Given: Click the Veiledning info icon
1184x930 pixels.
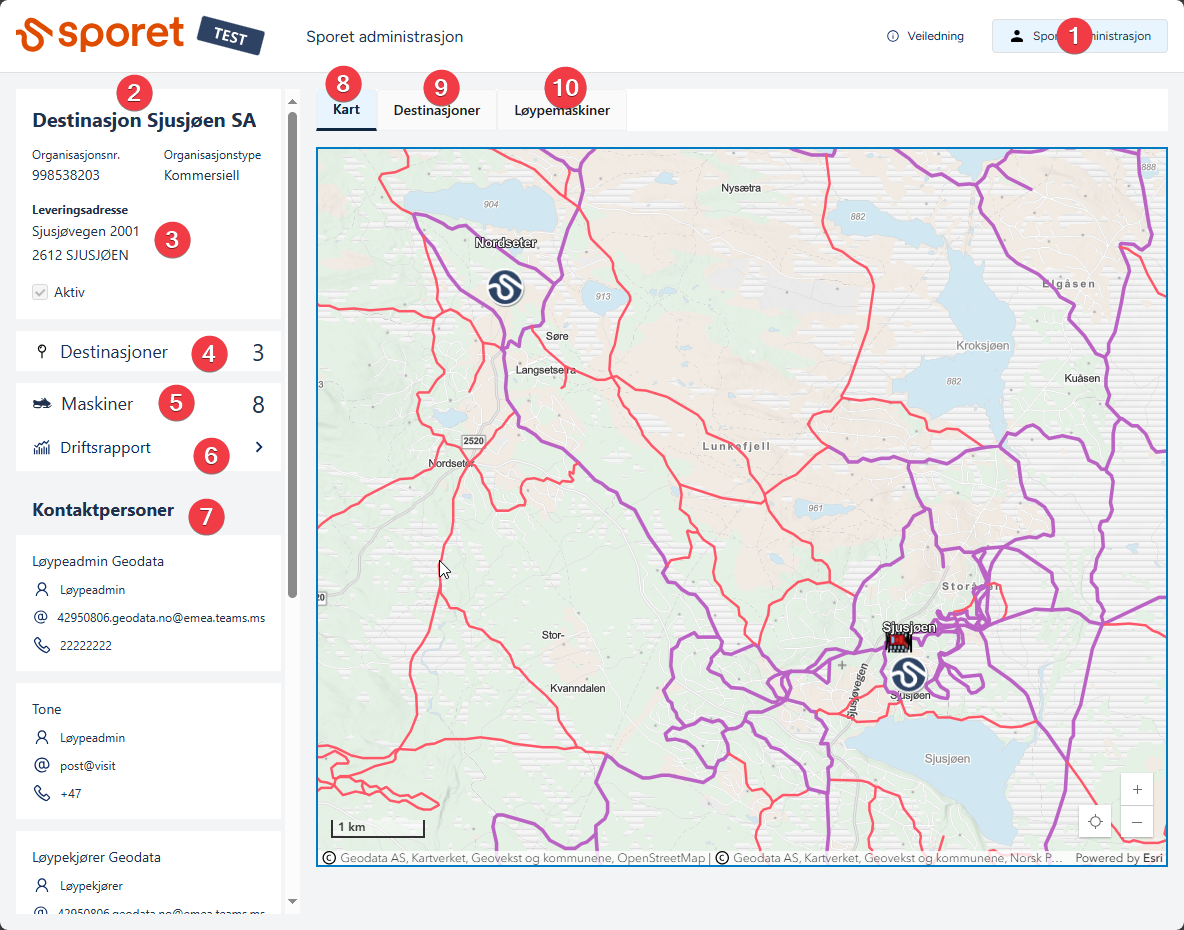Looking at the screenshot, I should coord(893,36).
